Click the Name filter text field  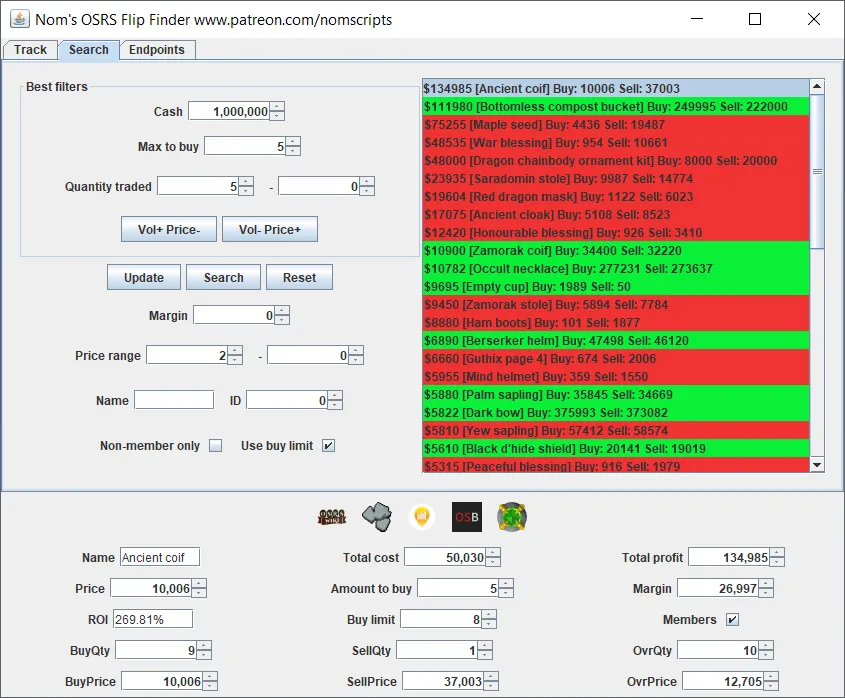point(174,400)
